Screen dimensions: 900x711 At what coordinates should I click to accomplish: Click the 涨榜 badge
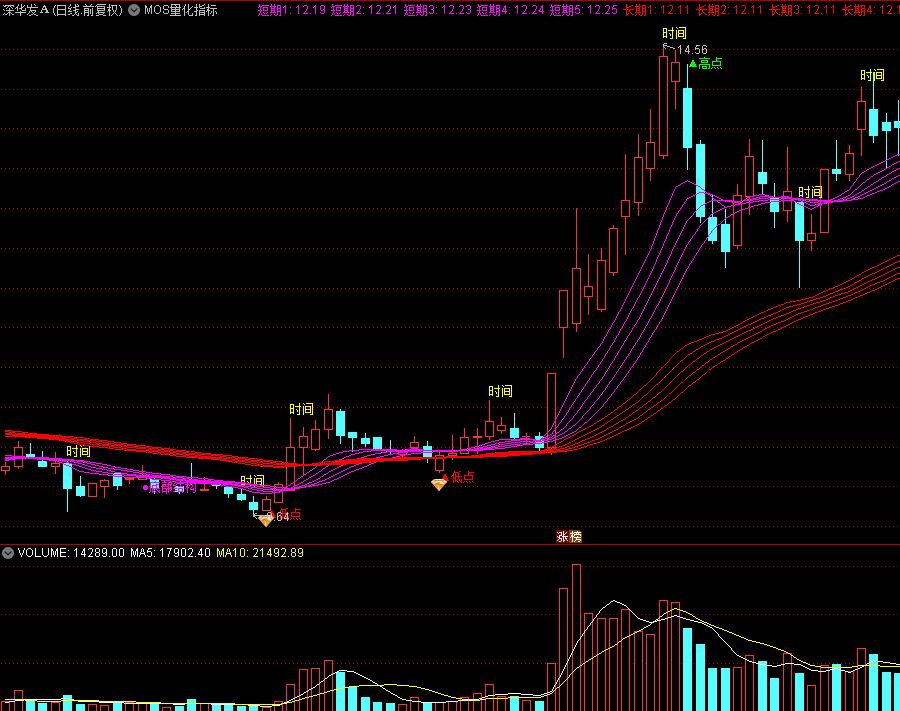click(x=569, y=537)
